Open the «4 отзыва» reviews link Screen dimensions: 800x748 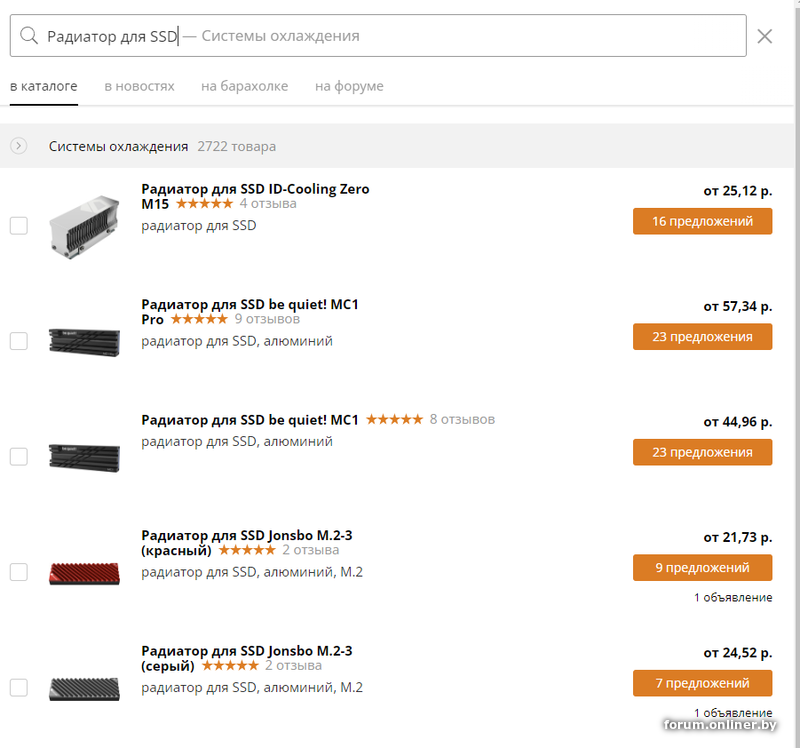point(268,203)
